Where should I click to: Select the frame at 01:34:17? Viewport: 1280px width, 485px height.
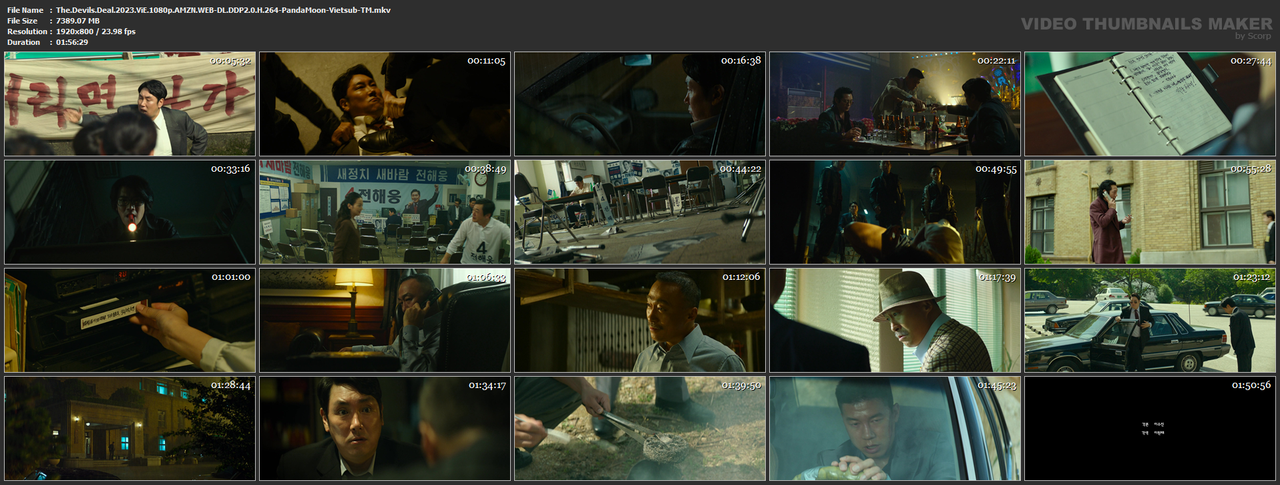point(385,428)
